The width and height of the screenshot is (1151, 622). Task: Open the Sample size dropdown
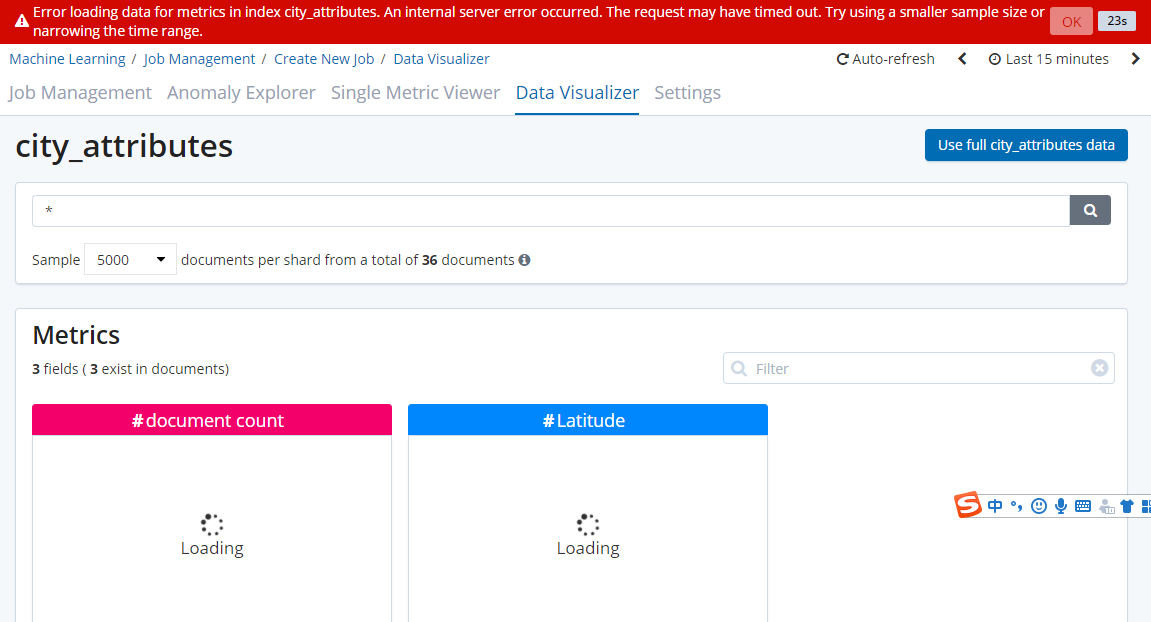click(x=130, y=260)
